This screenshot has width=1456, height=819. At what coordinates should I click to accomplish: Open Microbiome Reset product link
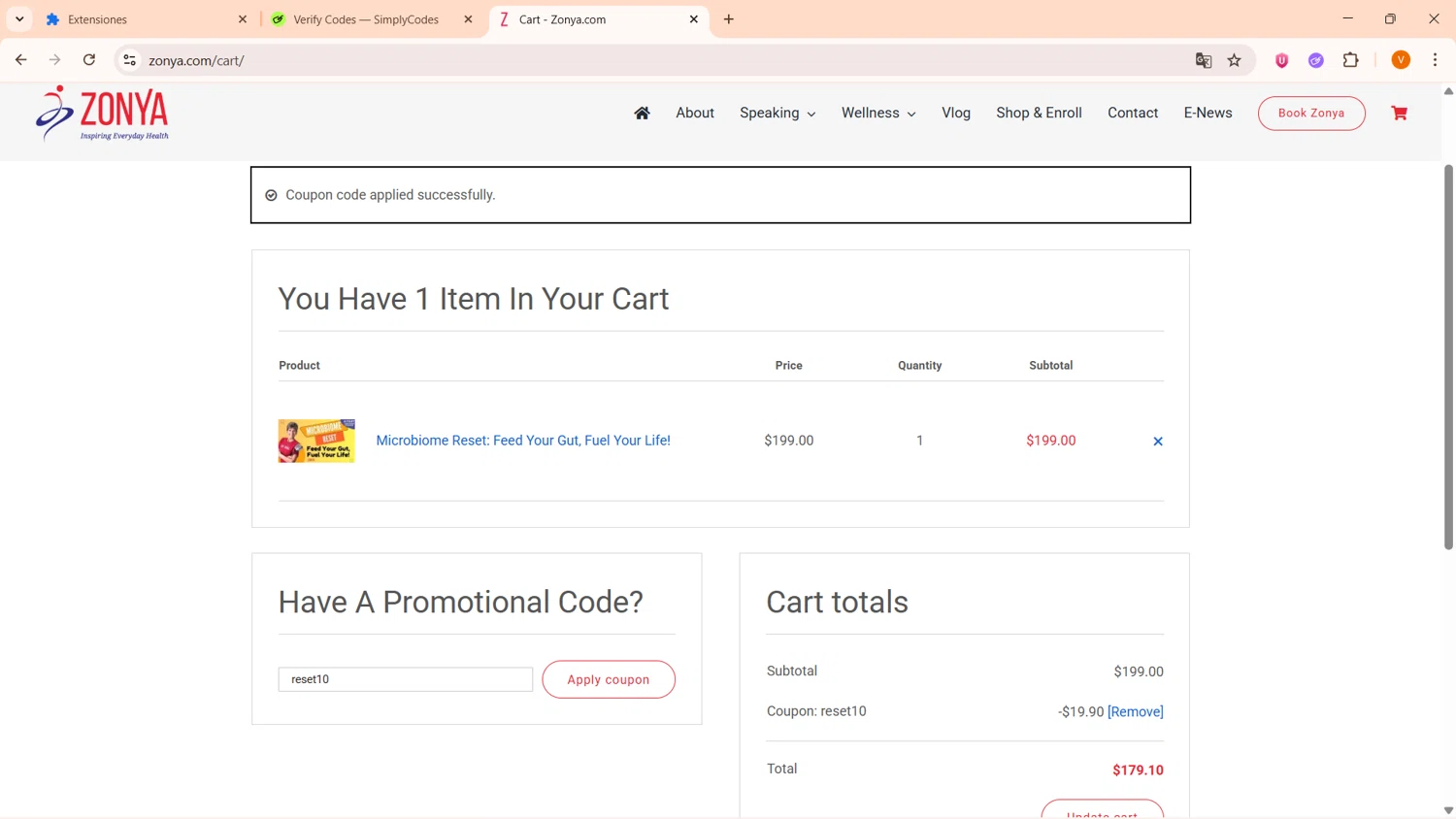click(x=523, y=441)
